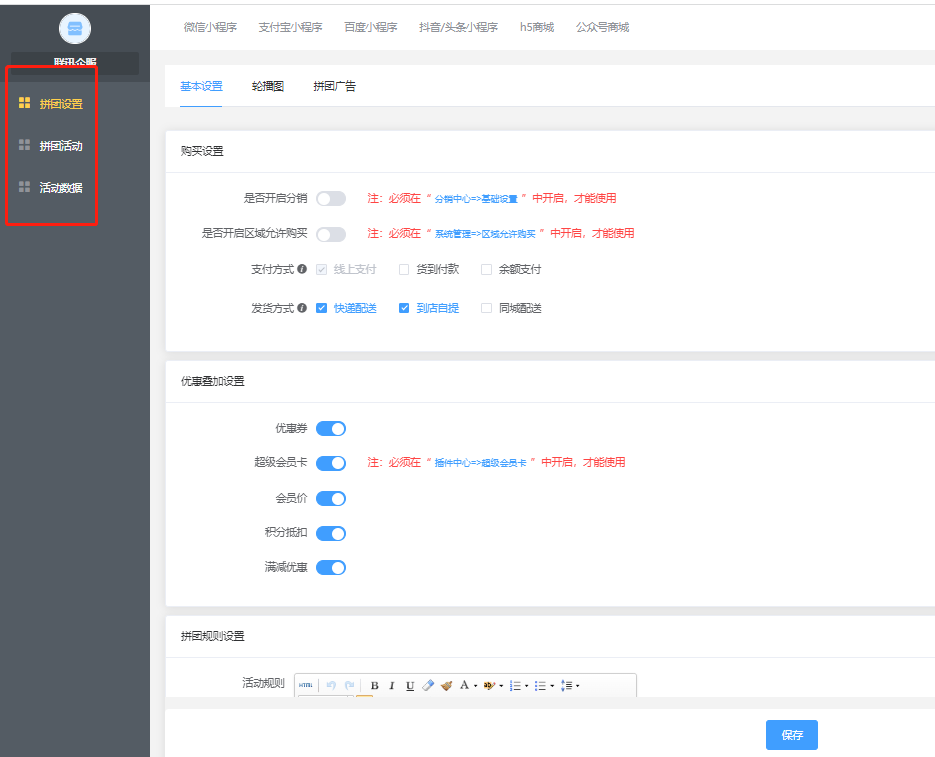Toggle the 是否开启区域允许购买 switch
Screen dimensions: 935x757
point(331,234)
